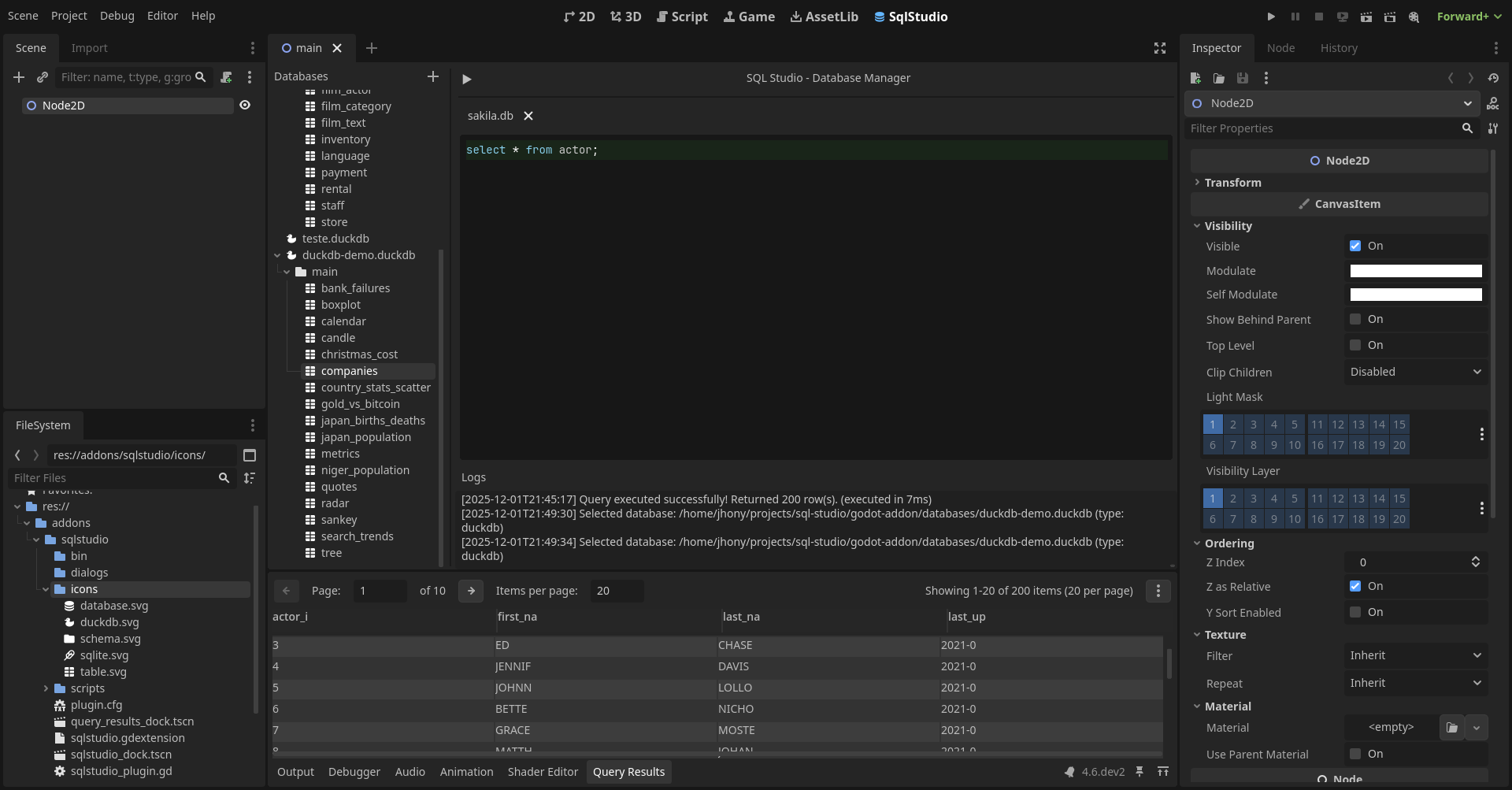Add a new scene tab
Image resolution: width=1512 pixels, height=790 pixels.
(x=372, y=48)
